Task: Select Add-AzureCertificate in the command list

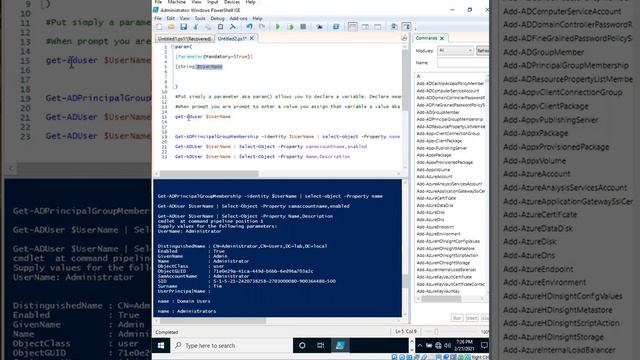Action: [436, 198]
